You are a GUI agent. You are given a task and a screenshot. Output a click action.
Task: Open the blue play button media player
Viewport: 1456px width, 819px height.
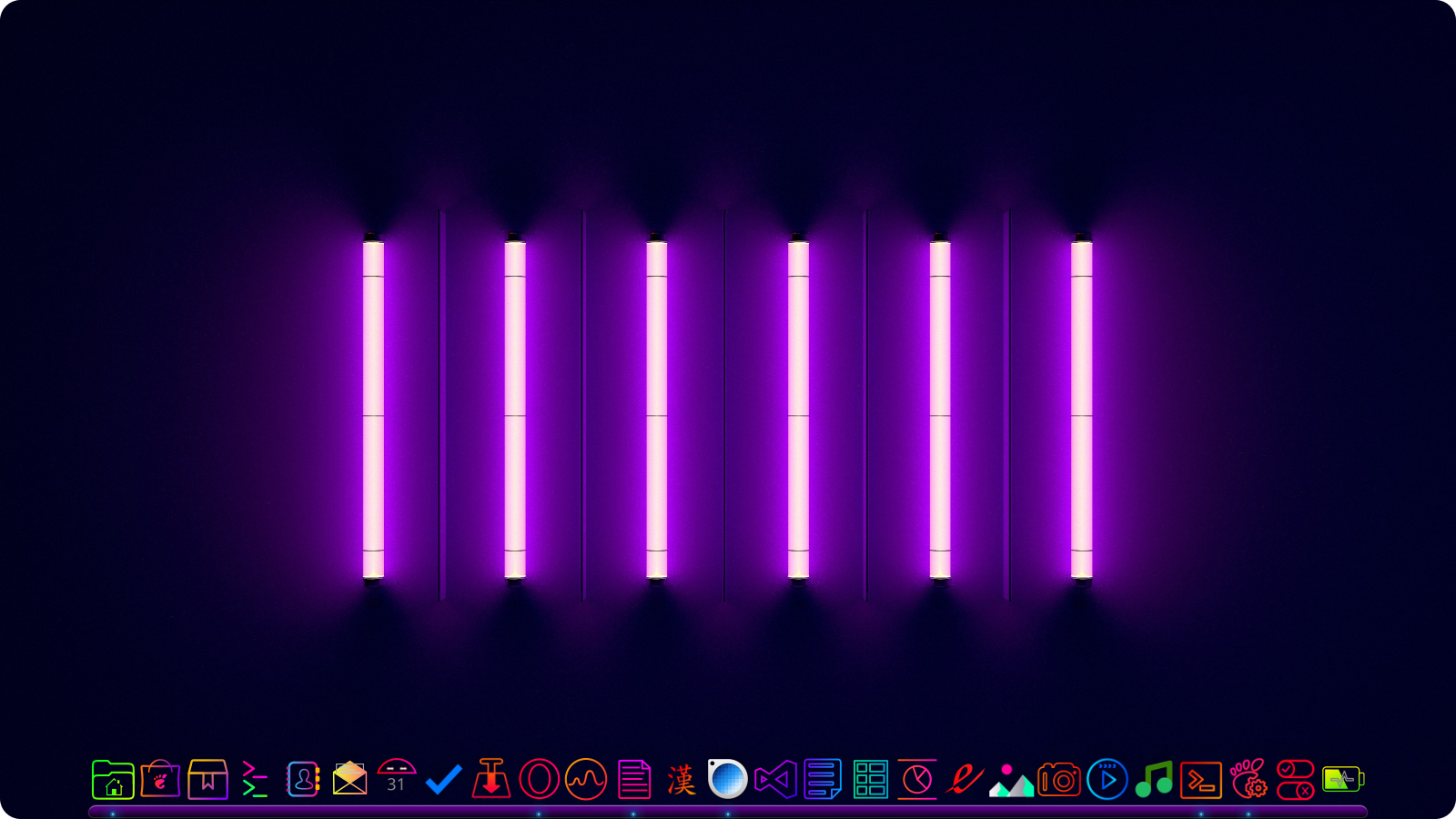tap(1107, 780)
